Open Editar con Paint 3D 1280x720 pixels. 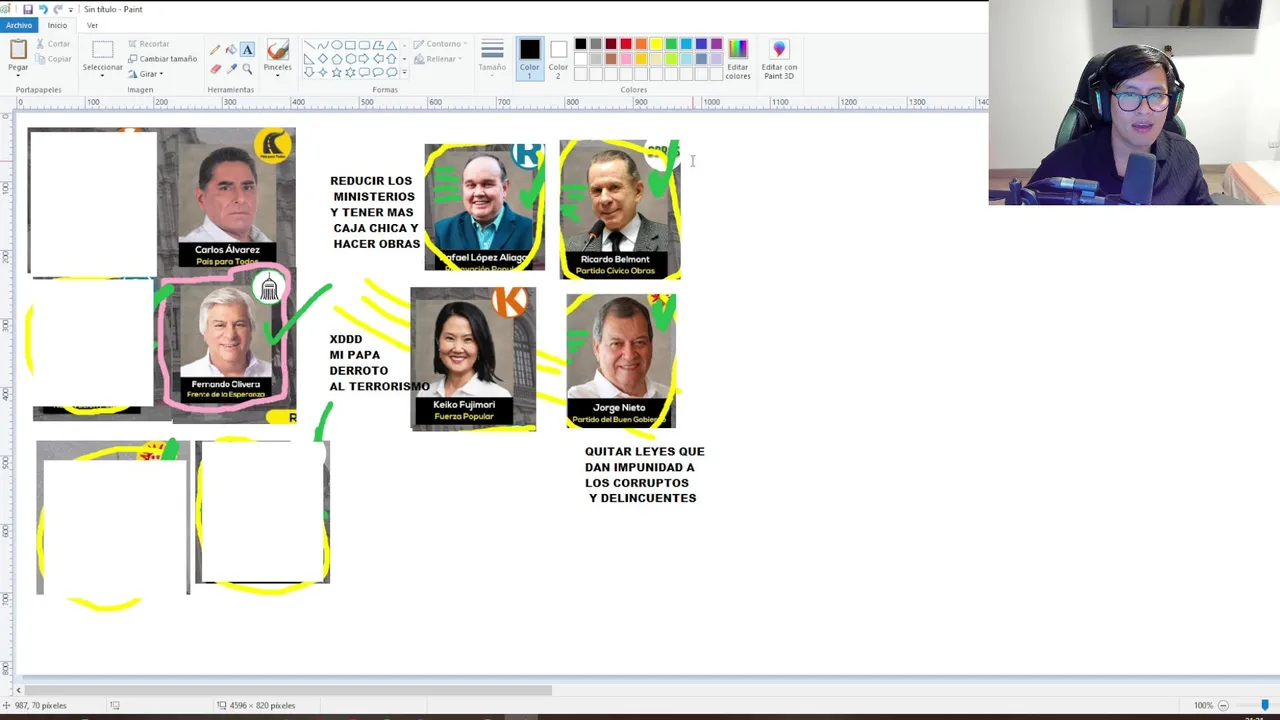click(779, 60)
